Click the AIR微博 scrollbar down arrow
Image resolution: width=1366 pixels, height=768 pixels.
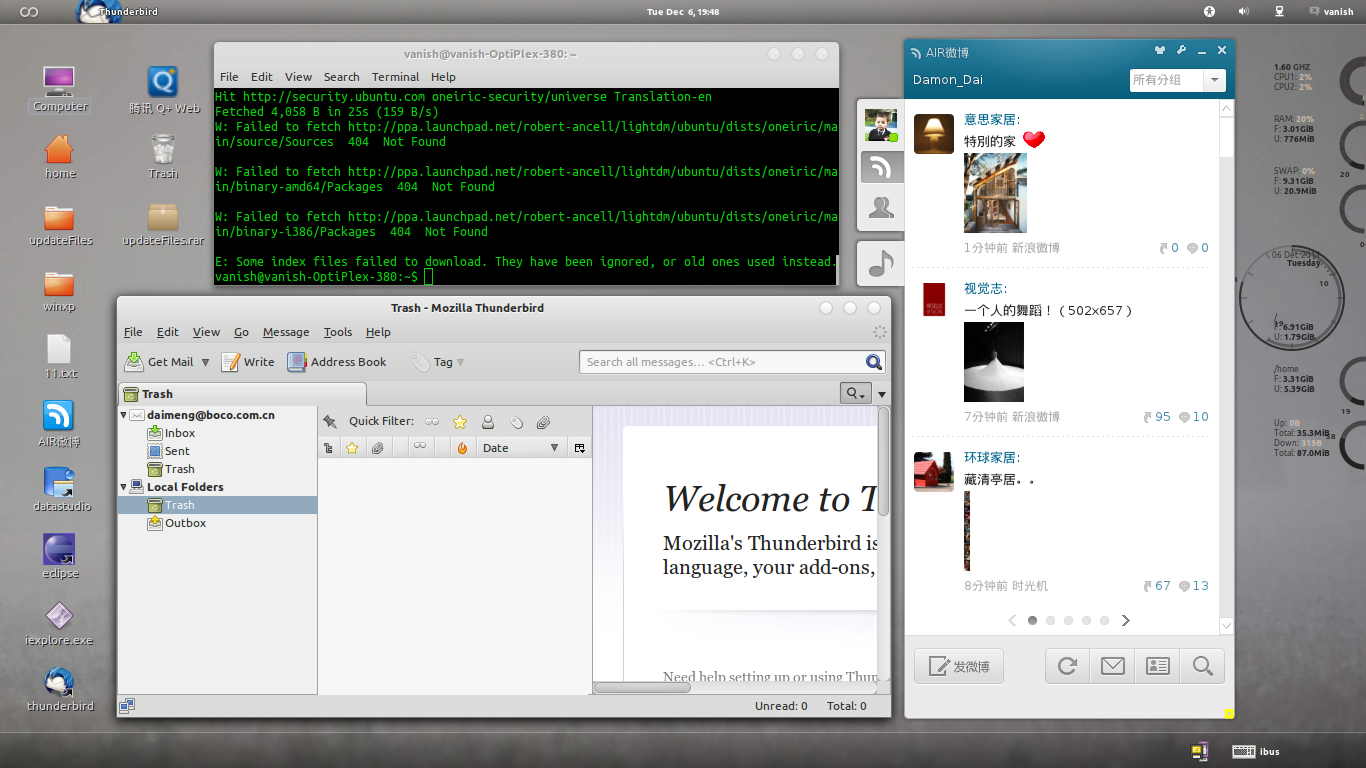[x=1227, y=627]
